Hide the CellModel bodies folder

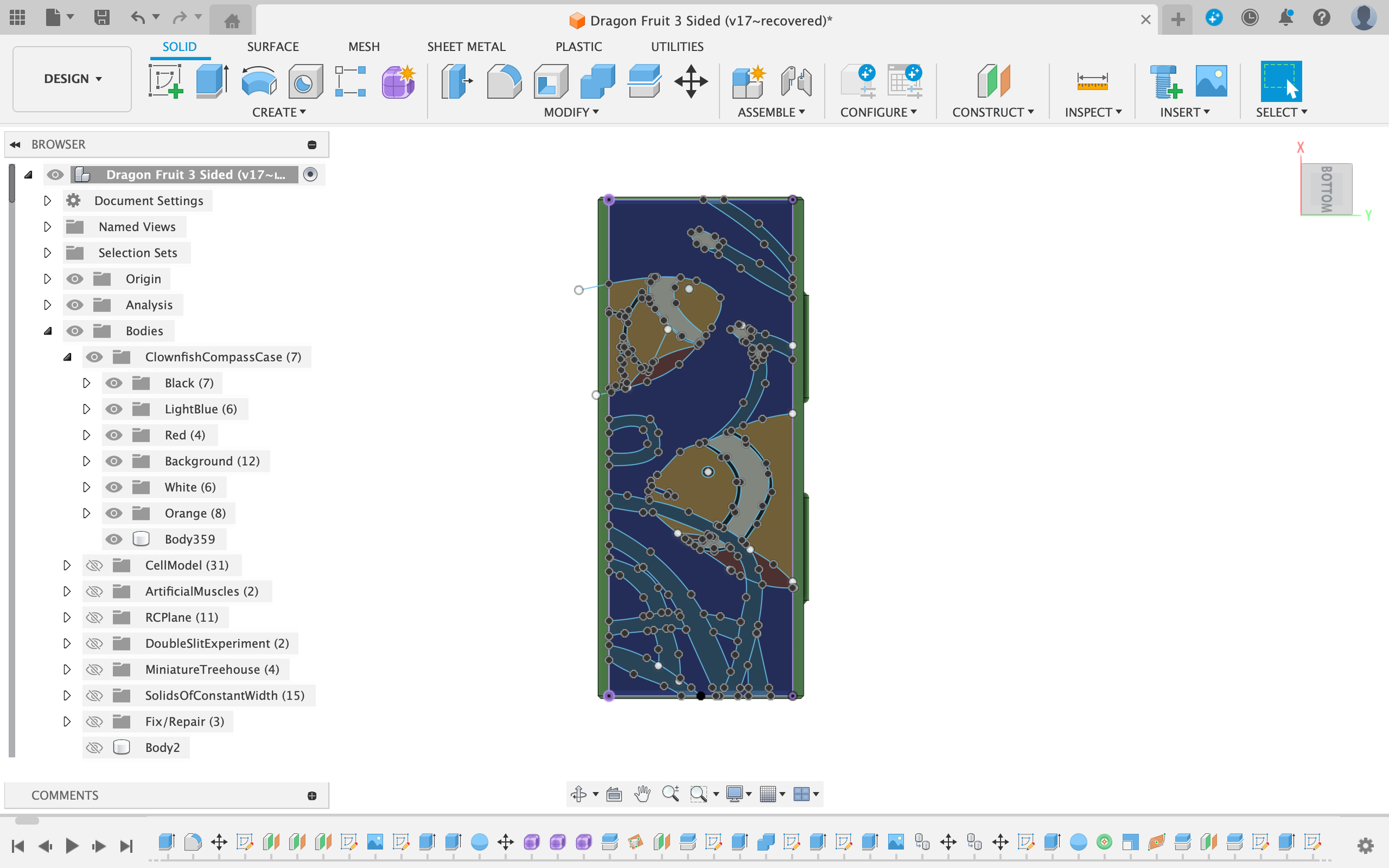(x=94, y=565)
